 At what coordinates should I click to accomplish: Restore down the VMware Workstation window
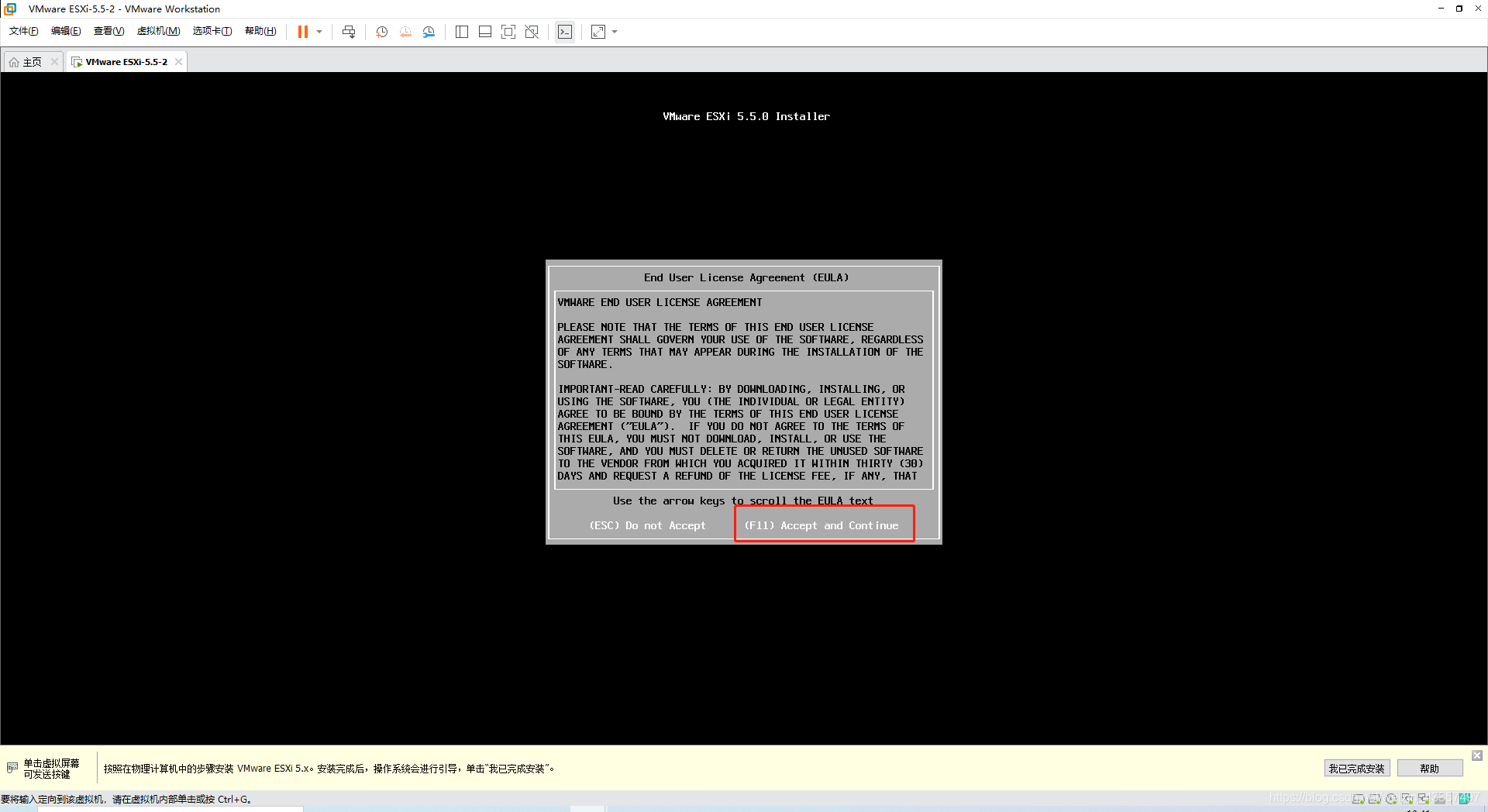tap(1459, 9)
